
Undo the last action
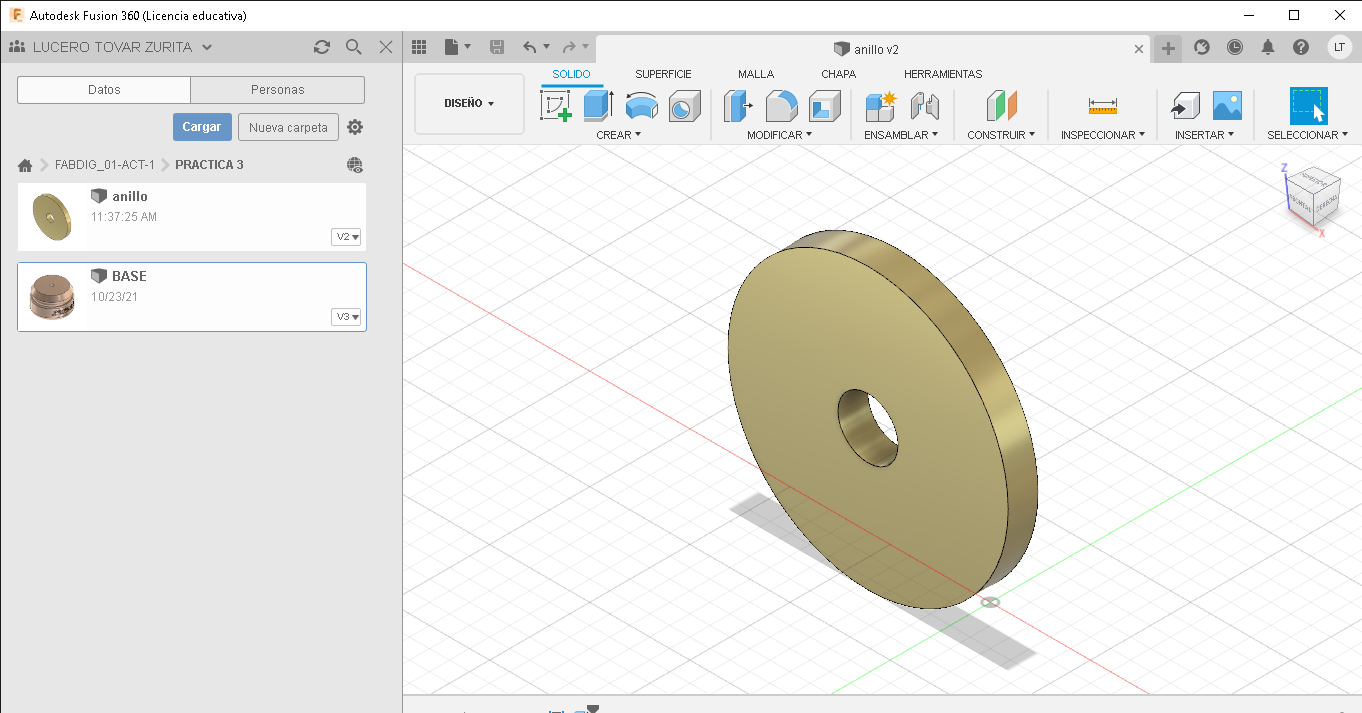[x=530, y=47]
